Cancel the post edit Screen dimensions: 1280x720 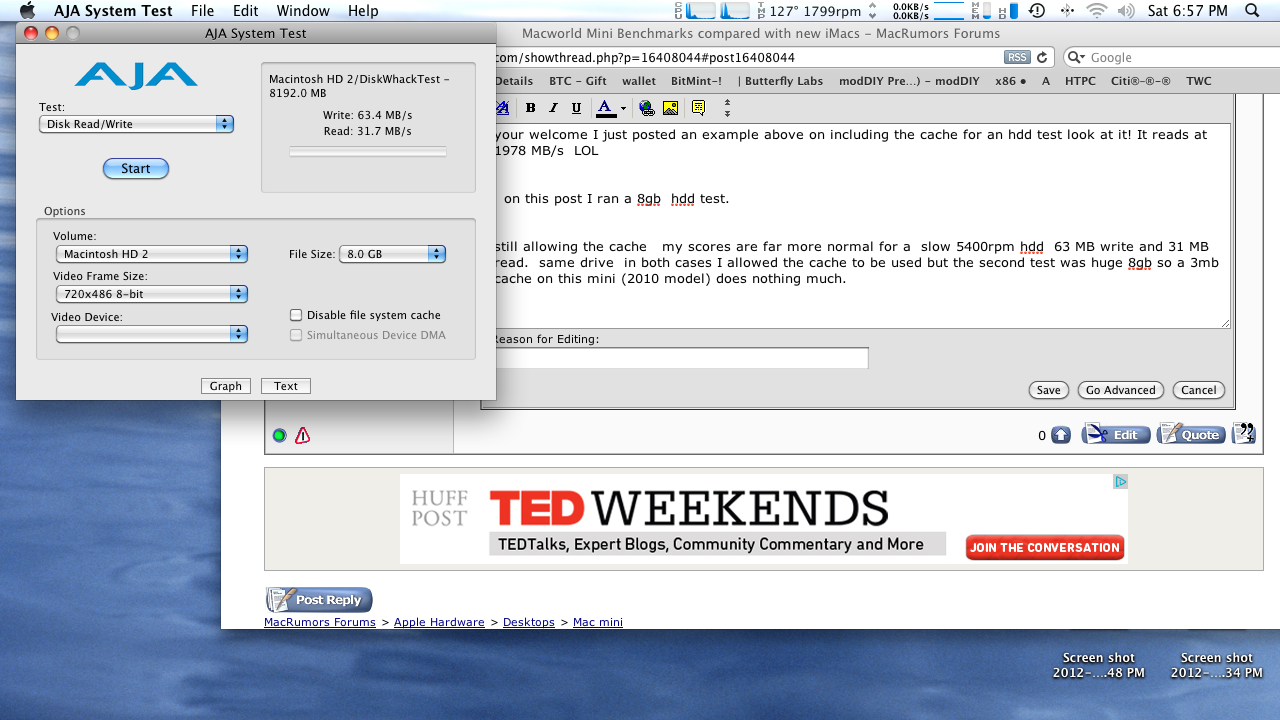tap(1198, 390)
